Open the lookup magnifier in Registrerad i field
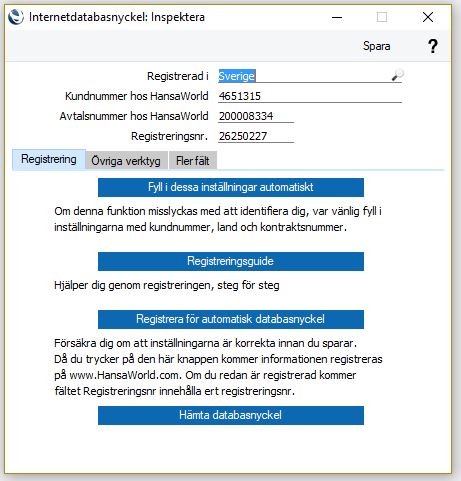 point(397,75)
